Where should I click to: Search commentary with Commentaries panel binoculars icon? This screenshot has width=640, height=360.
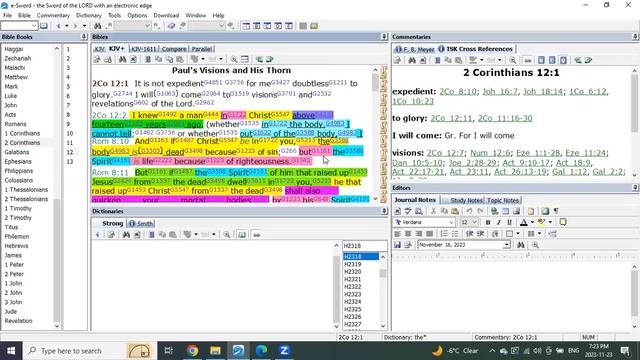tap(412, 60)
